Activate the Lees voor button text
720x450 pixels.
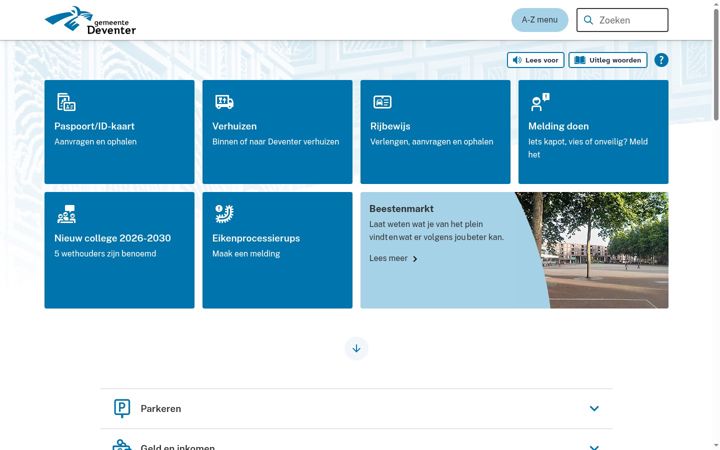coord(541,60)
